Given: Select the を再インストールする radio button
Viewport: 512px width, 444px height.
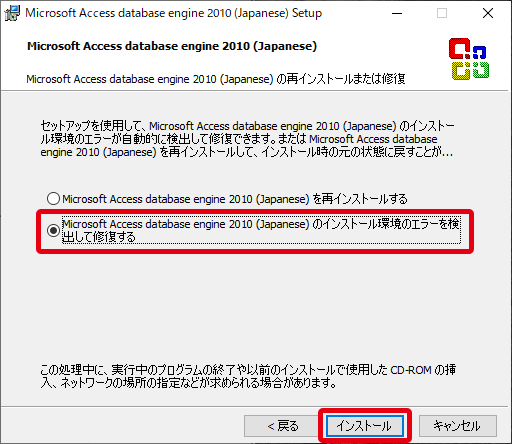Looking at the screenshot, I should click(x=53, y=198).
